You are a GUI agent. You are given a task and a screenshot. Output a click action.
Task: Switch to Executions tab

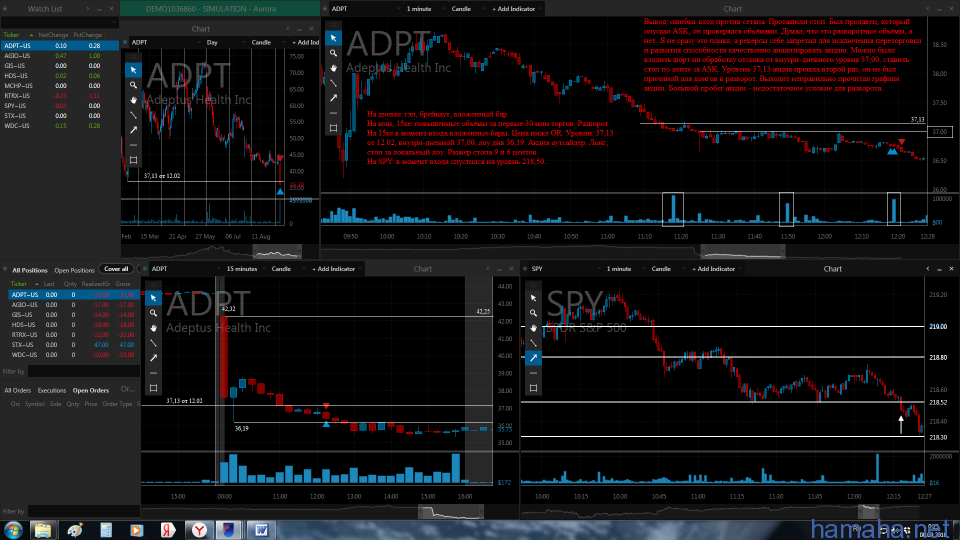(x=51, y=390)
